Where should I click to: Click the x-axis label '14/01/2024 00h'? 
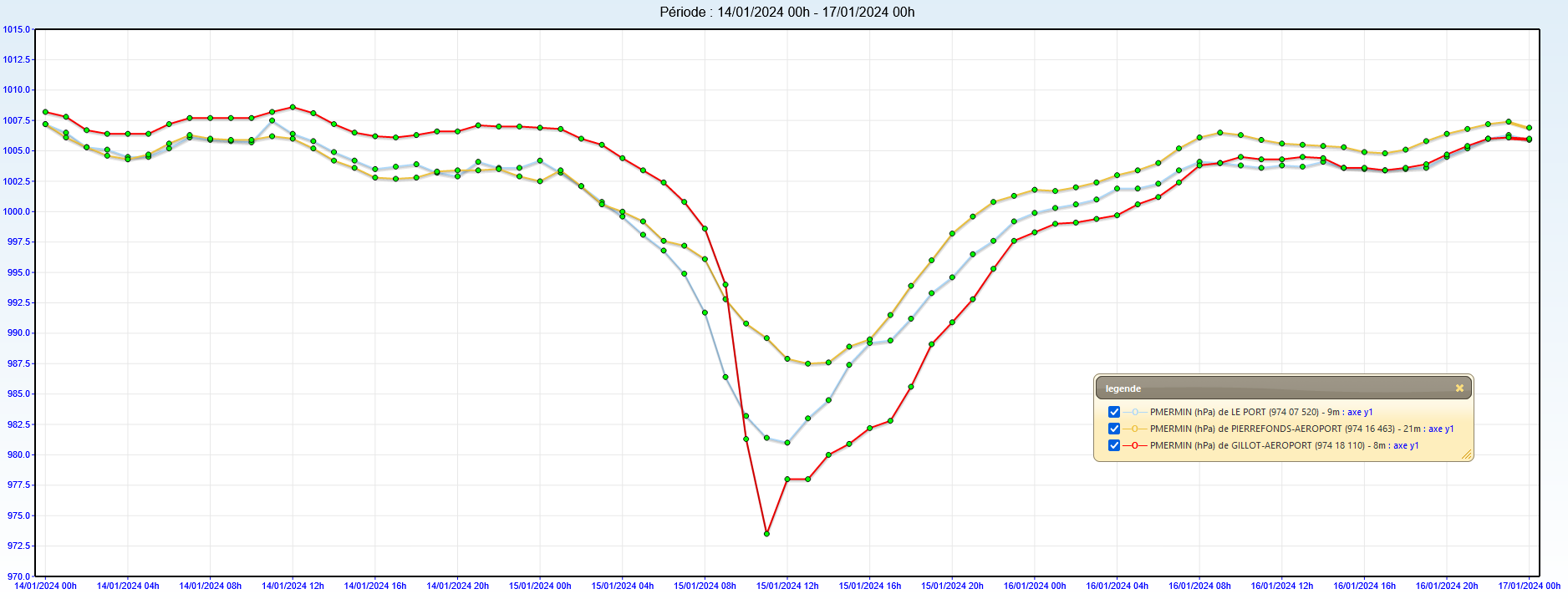pyautogui.click(x=45, y=586)
